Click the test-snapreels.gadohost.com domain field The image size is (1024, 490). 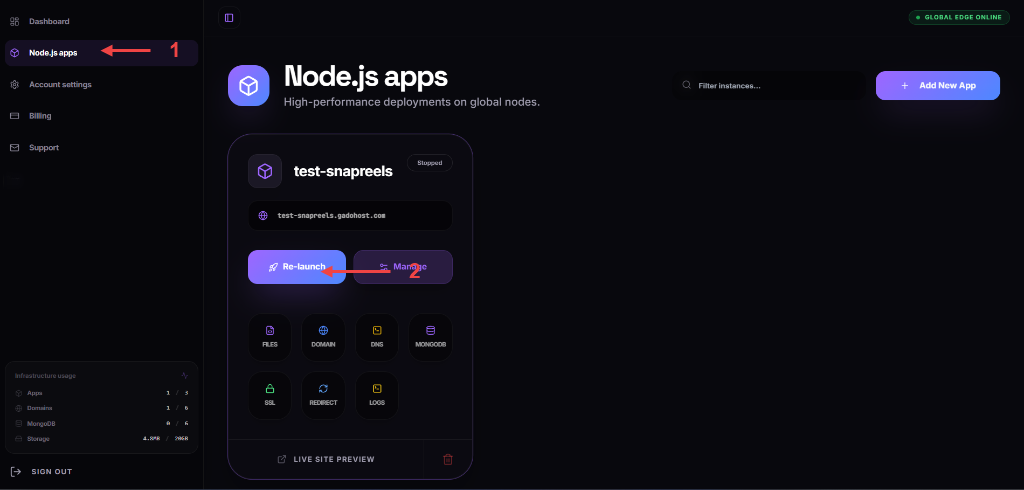350,216
